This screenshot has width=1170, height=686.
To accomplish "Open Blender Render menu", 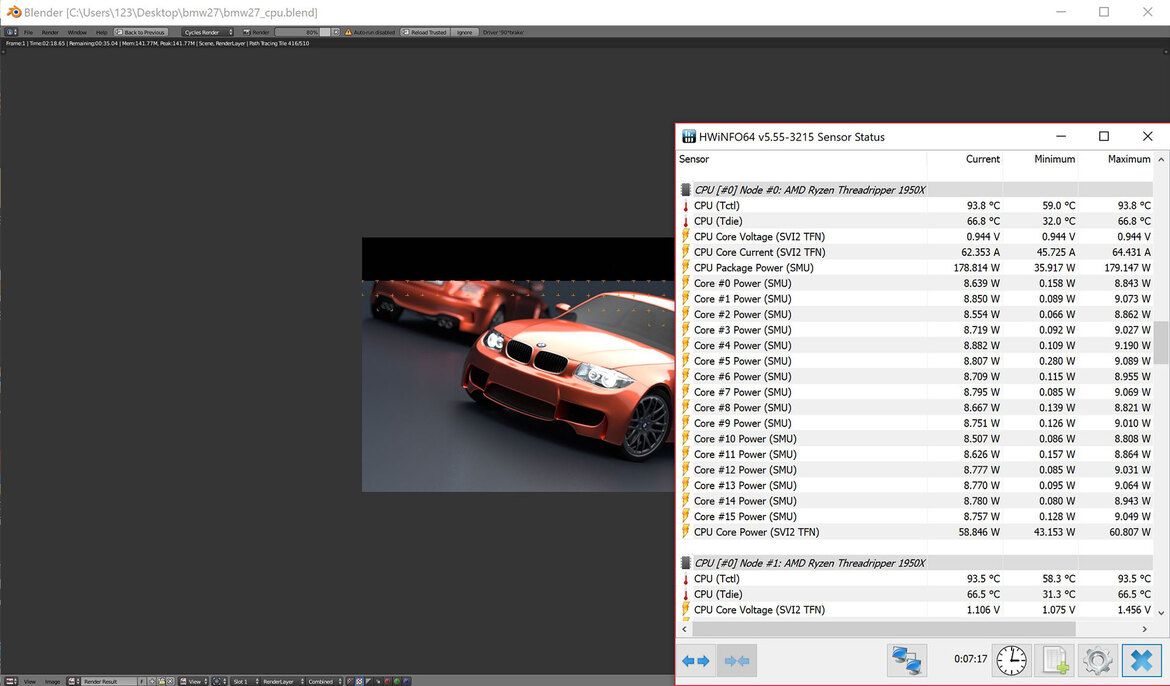I will tap(50, 32).
